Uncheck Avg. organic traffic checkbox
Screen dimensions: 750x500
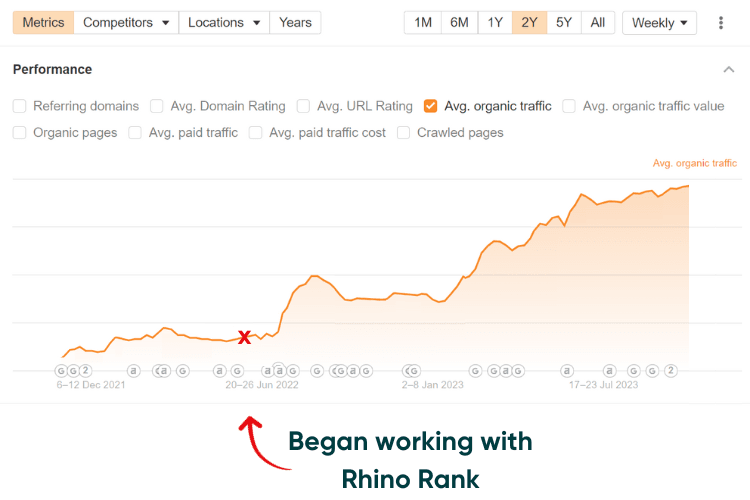point(431,106)
